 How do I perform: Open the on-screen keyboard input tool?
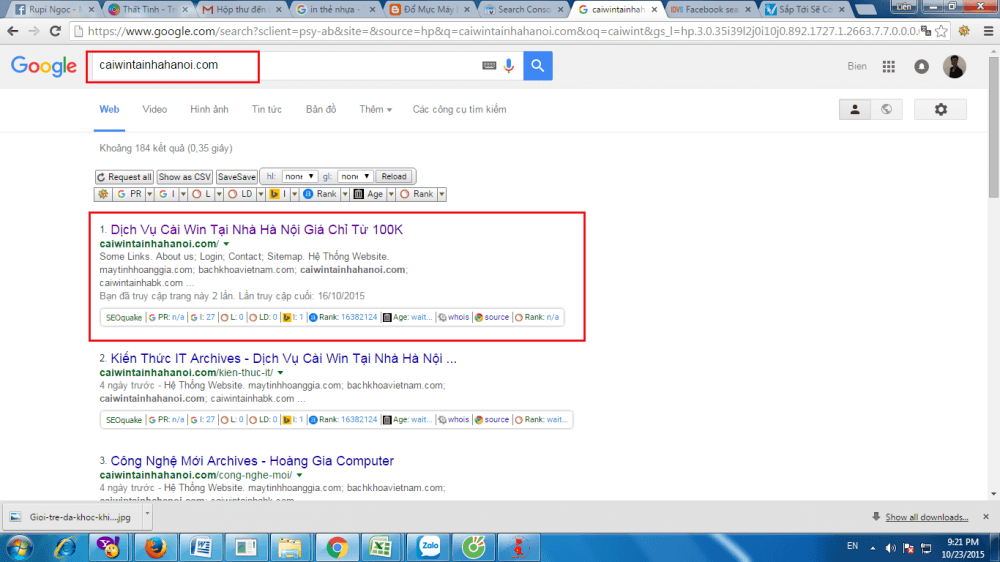[489, 66]
